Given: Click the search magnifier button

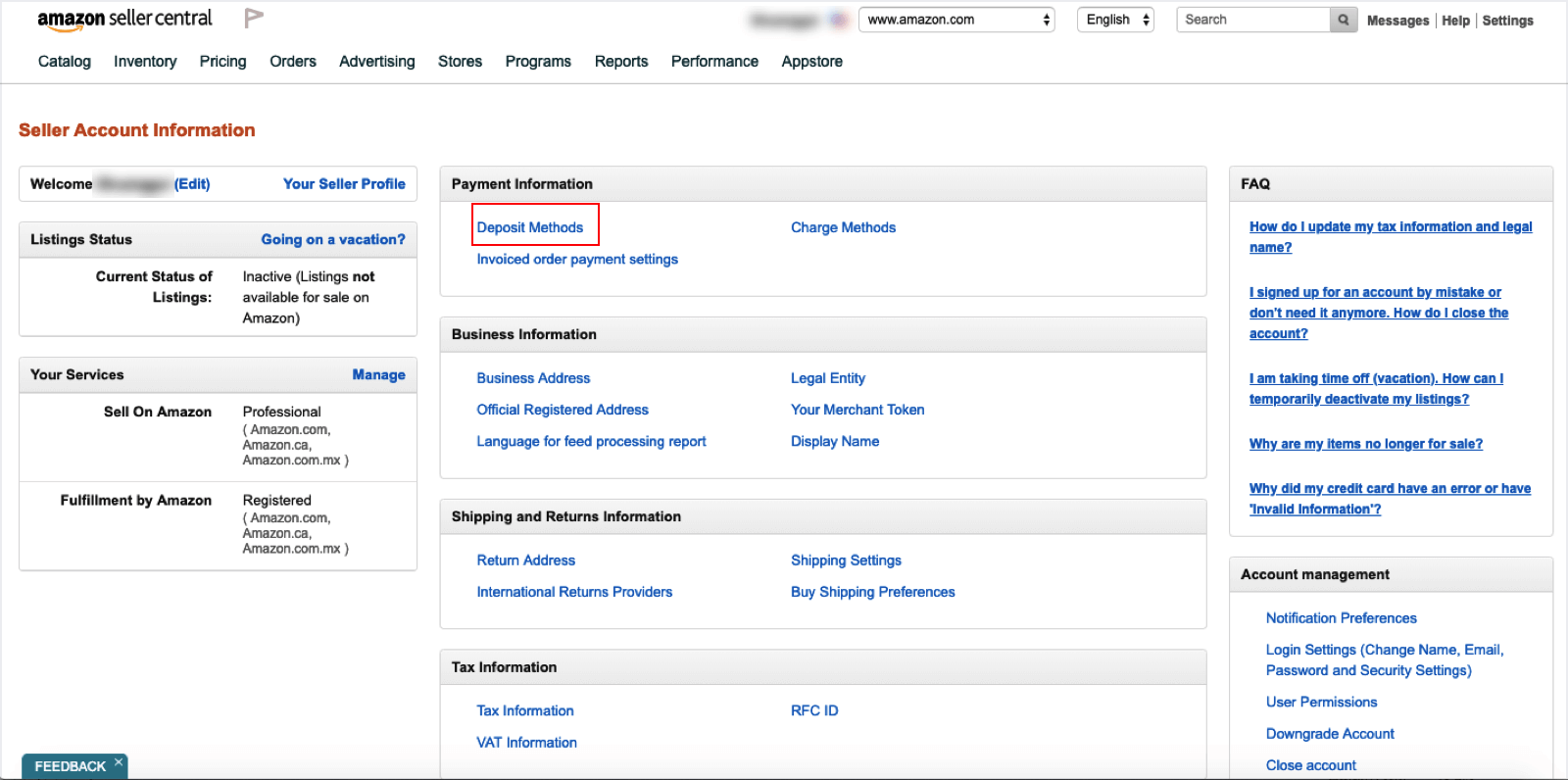Looking at the screenshot, I should click(1344, 20).
